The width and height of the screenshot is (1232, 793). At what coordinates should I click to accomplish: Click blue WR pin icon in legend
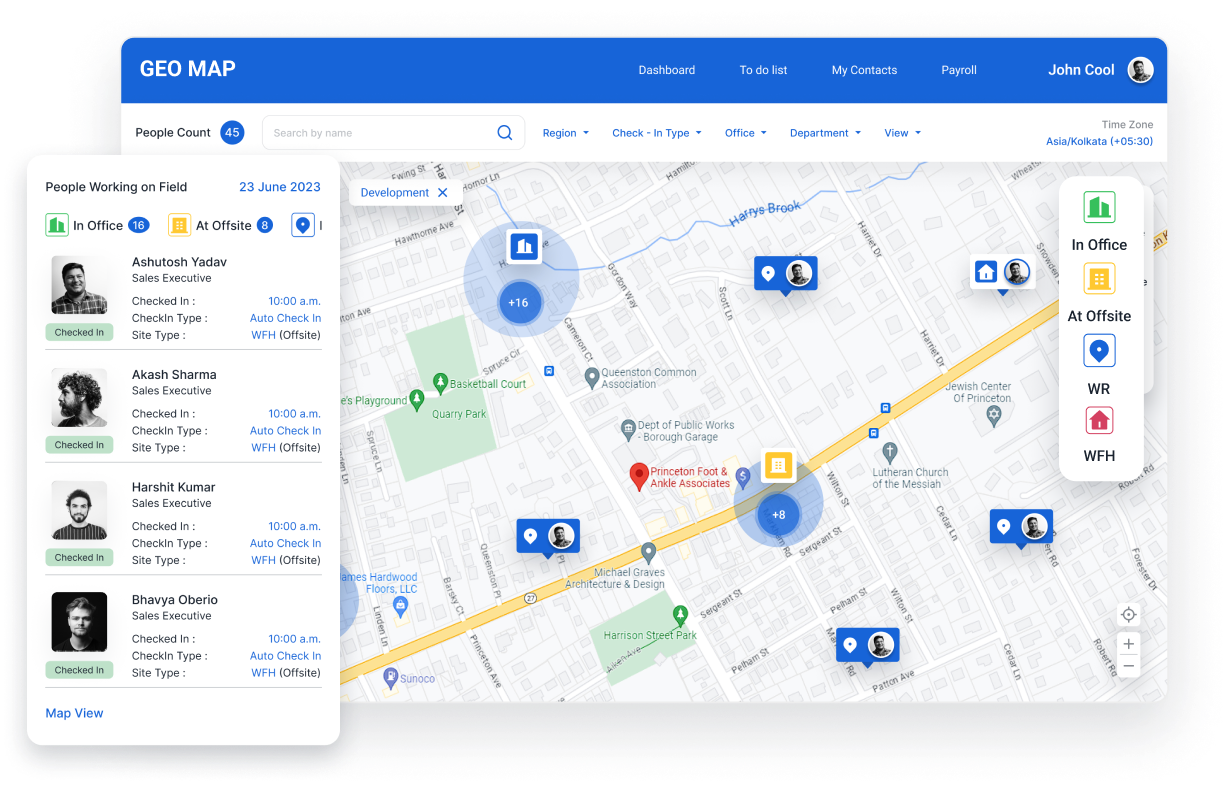pyautogui.click(x=1099, y=351)
